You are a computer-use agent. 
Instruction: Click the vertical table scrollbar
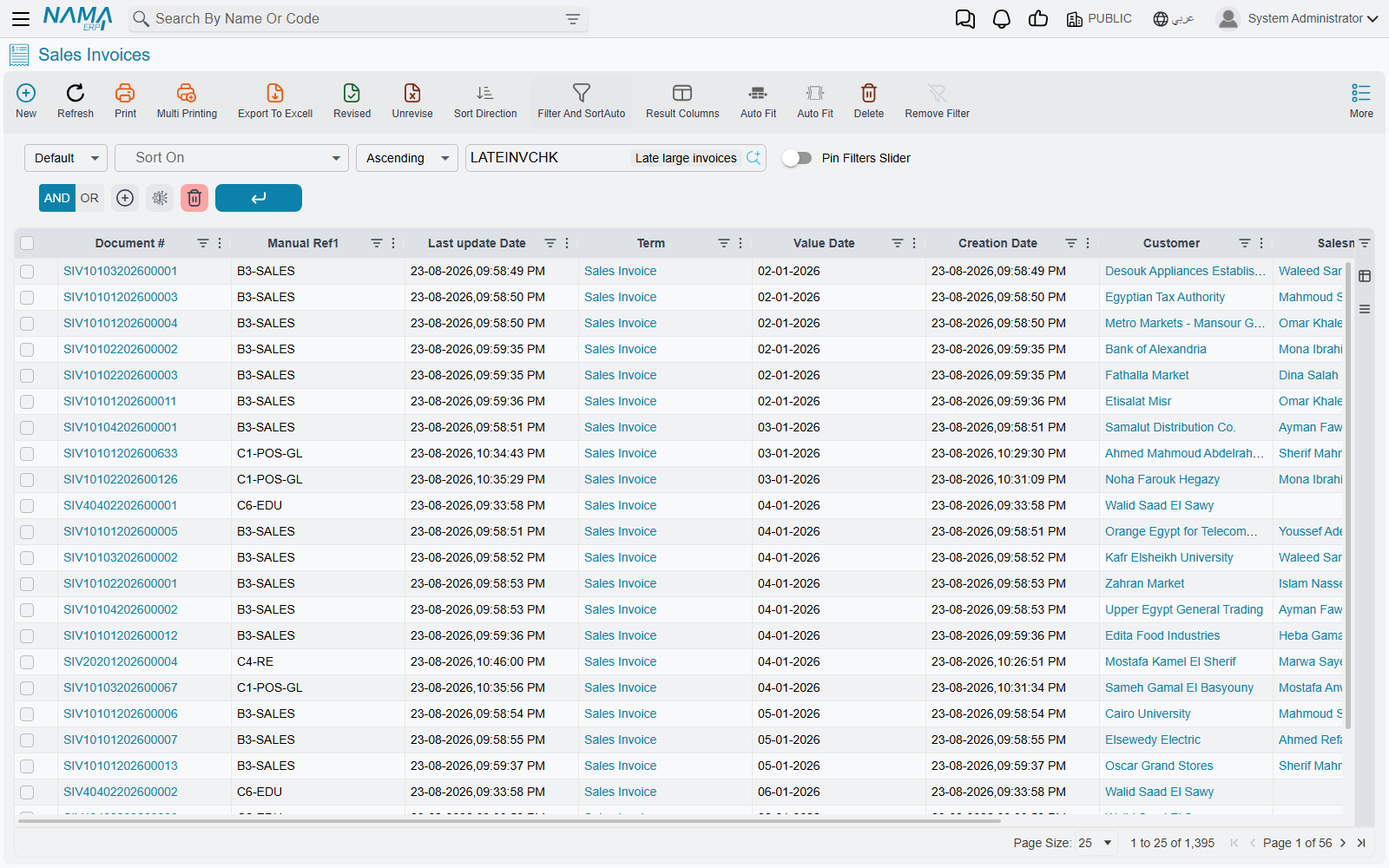coord(1347,495)
